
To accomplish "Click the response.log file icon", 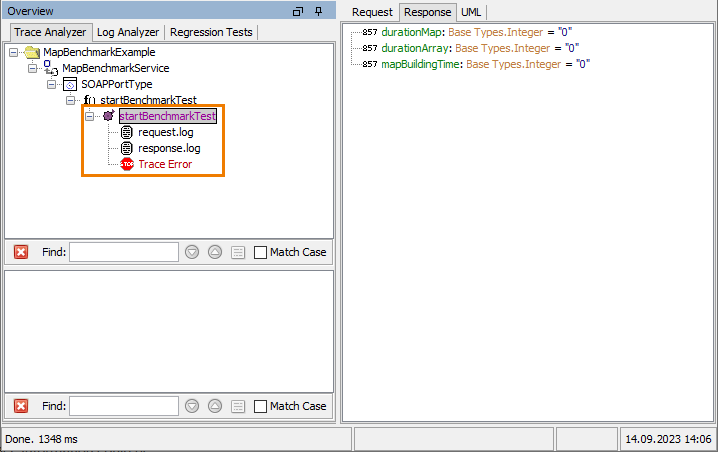I will click(127, 148).
